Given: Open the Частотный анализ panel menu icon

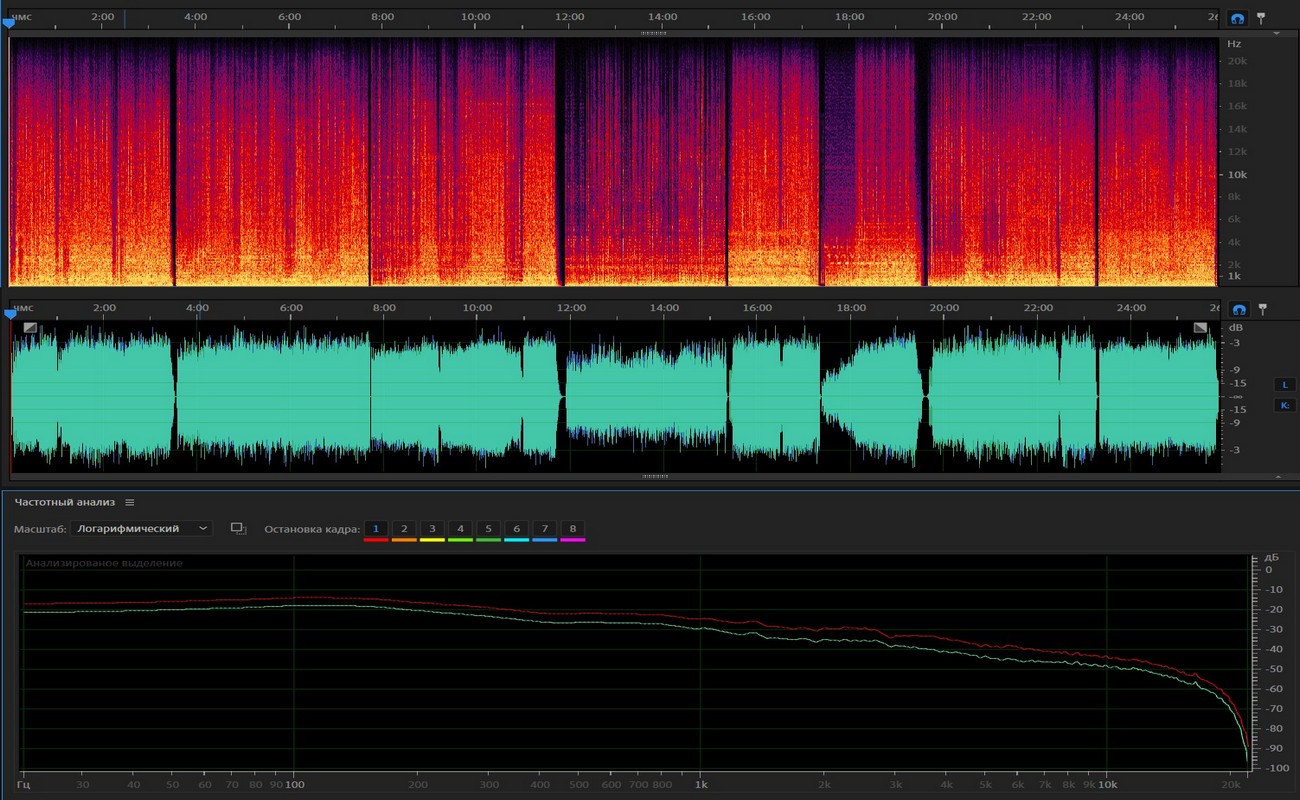Looking at the screenshot, I should (130, 502).
